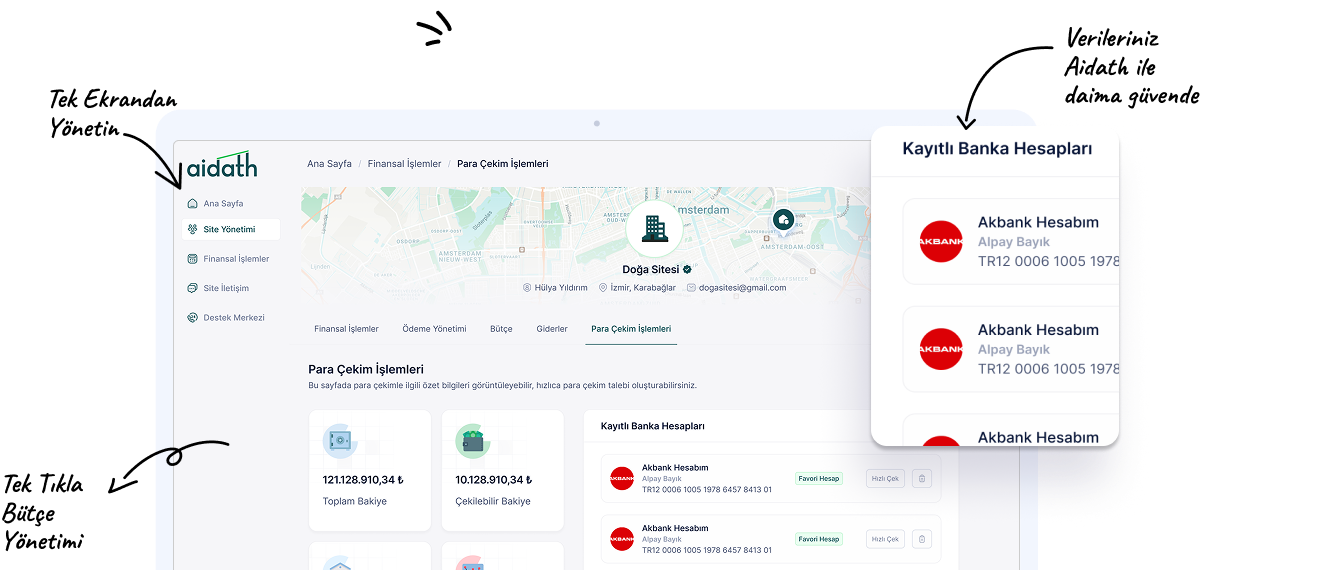Click the person icon beside Hülya Yıldırım
This screenshot has height=570, width=1317.
tap(527, 288)
